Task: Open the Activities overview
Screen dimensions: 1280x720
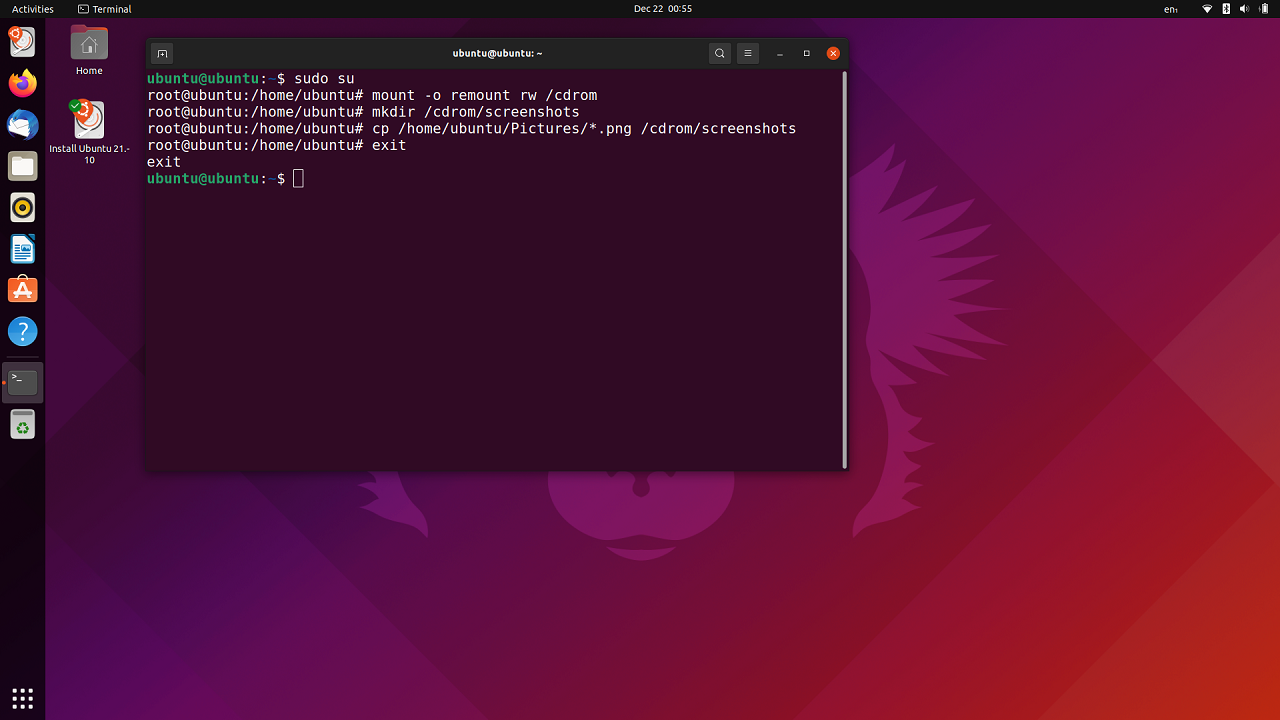Action: point(33,9)
